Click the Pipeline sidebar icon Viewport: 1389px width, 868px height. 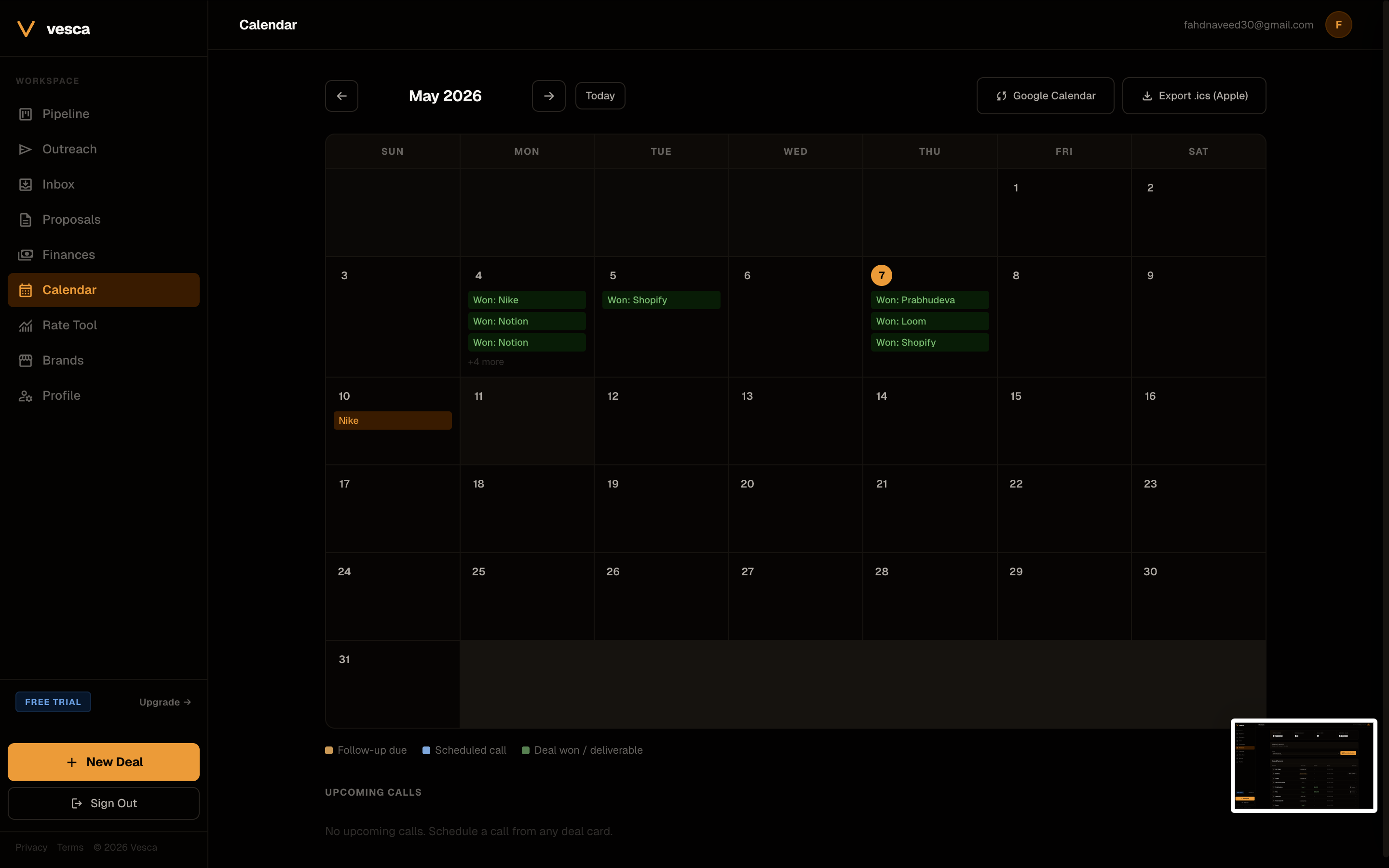[x=25, y=114]
